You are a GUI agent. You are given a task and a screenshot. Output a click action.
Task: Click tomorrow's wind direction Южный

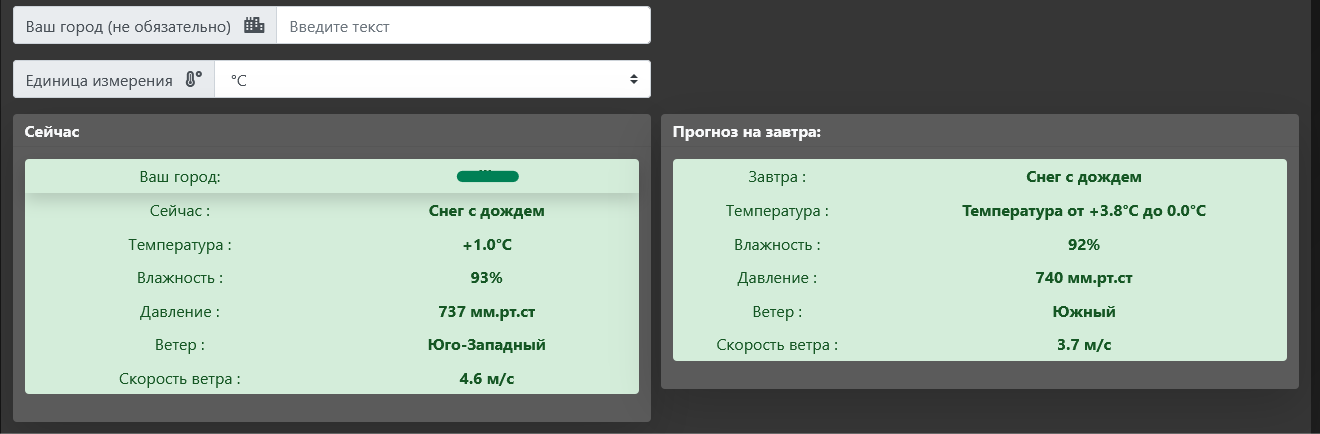1084,311
